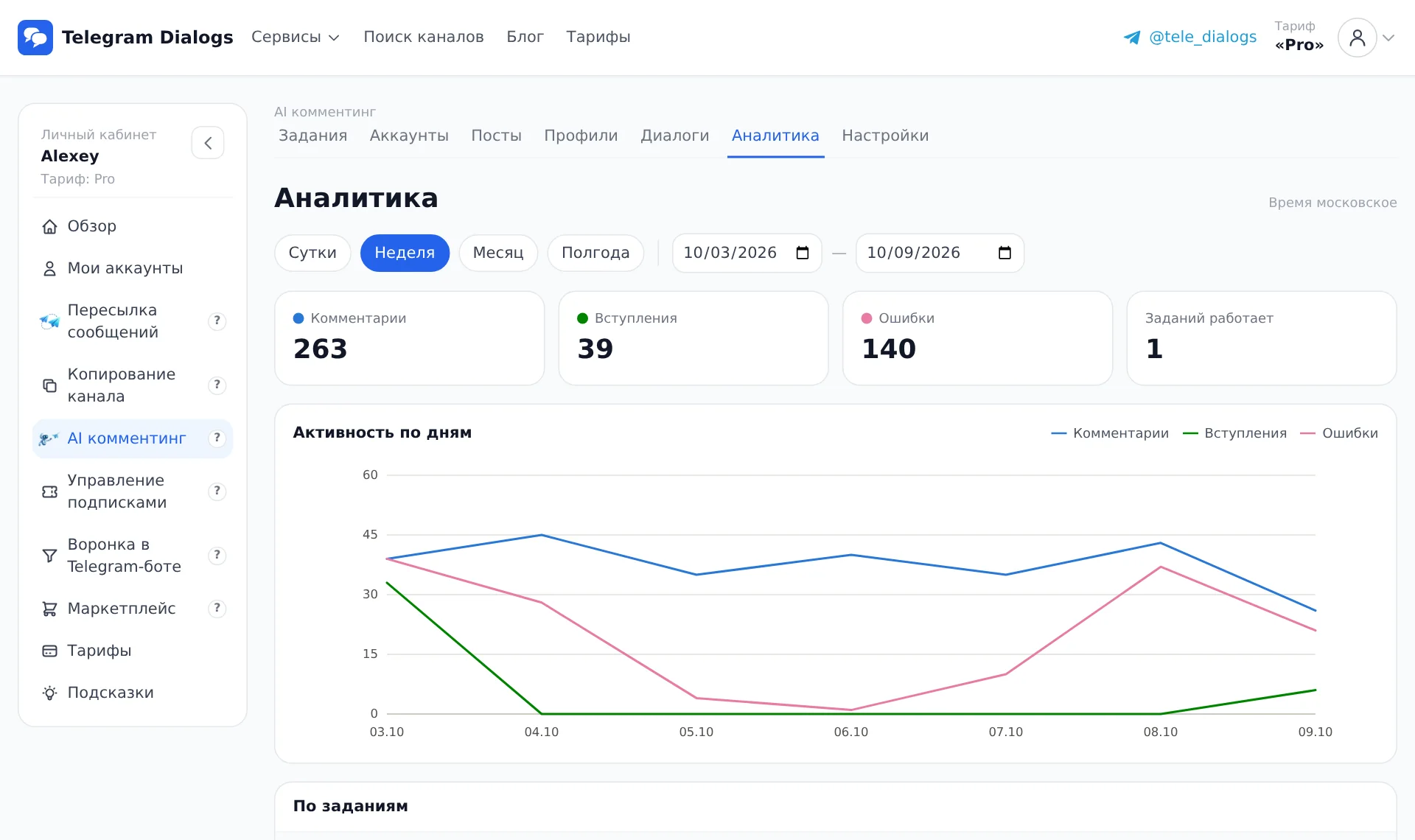Click the Обзор home icon

[49, 227]
